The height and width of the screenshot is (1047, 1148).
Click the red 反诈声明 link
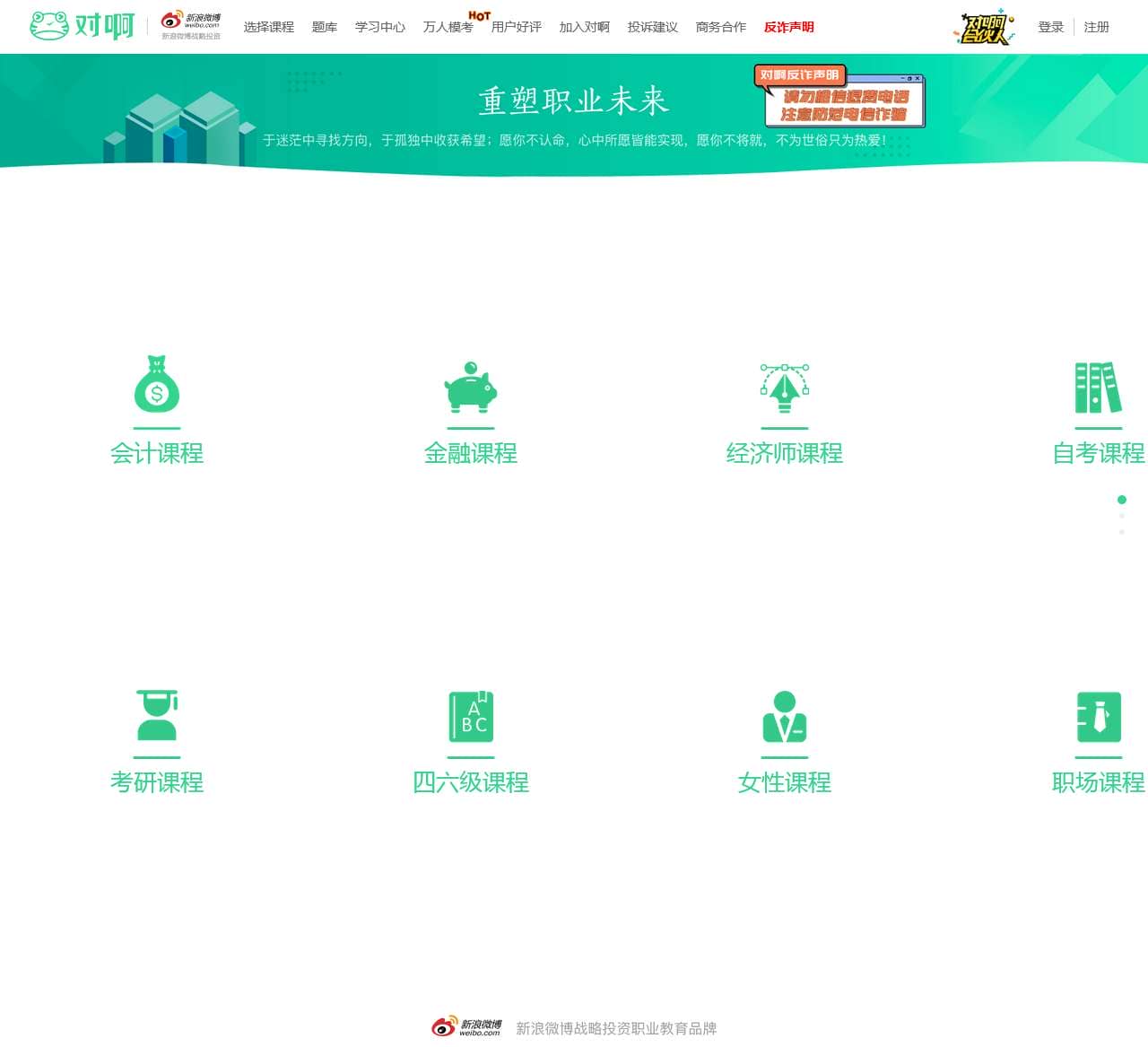(787, 27)
